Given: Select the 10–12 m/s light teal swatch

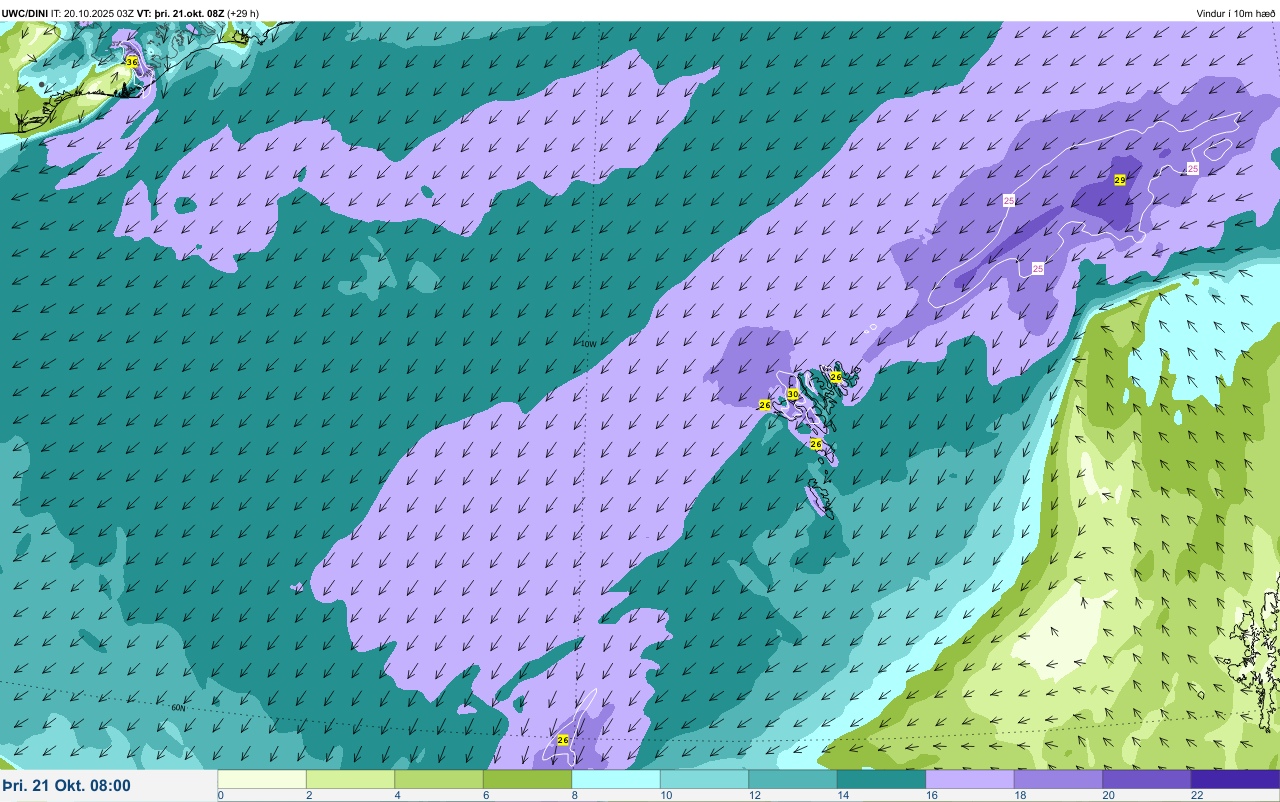Looking at the screenshot, I should 704,779.
